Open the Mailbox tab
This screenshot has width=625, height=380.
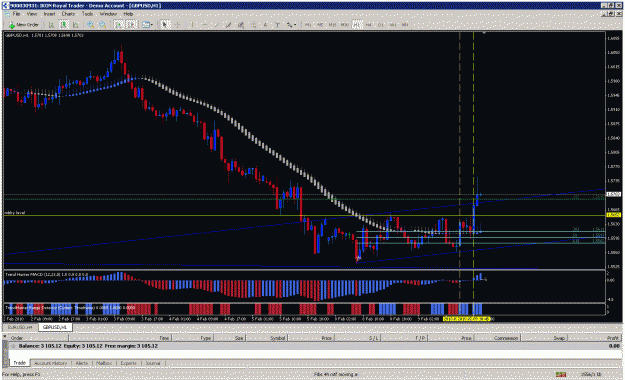coord(104,363)
